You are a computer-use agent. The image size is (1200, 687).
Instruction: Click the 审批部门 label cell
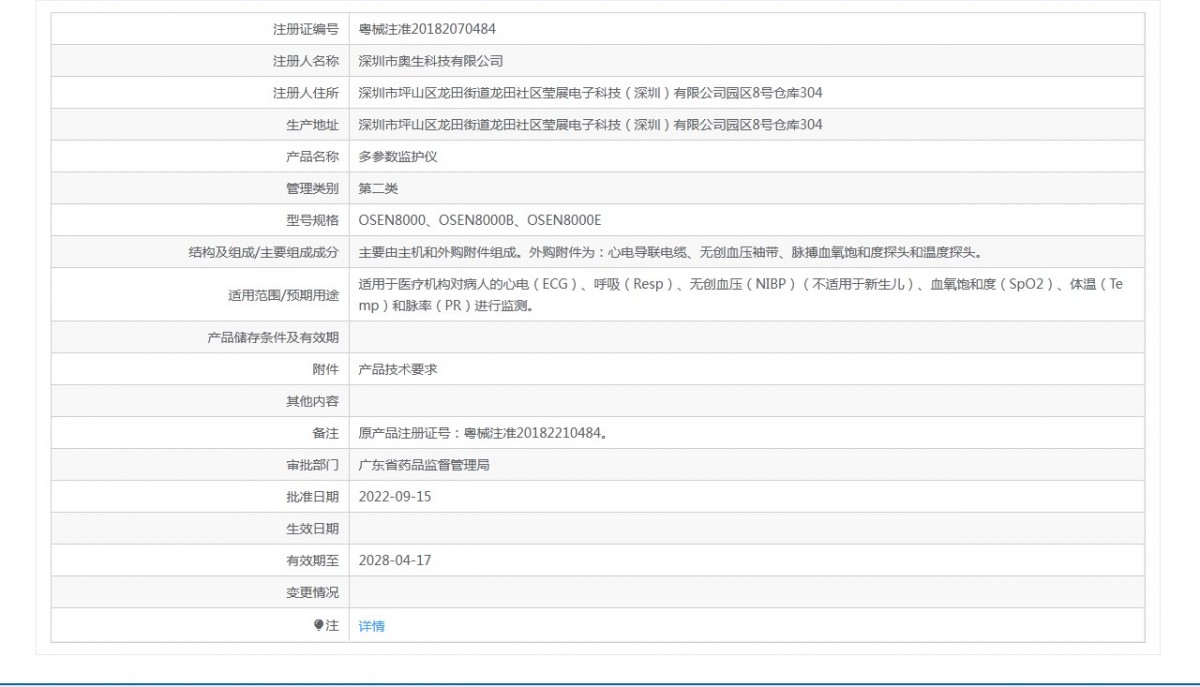200,465
